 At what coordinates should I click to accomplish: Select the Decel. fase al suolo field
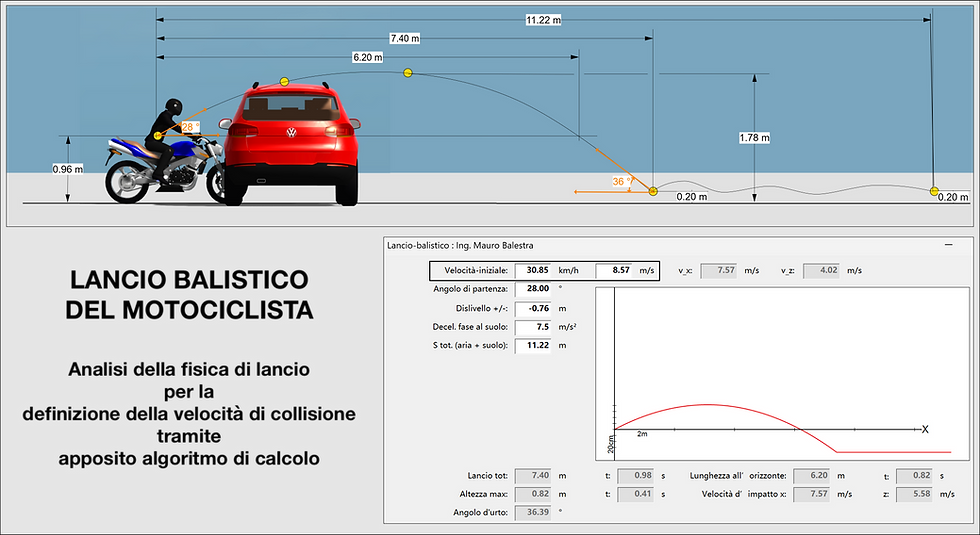click(533, 327)
